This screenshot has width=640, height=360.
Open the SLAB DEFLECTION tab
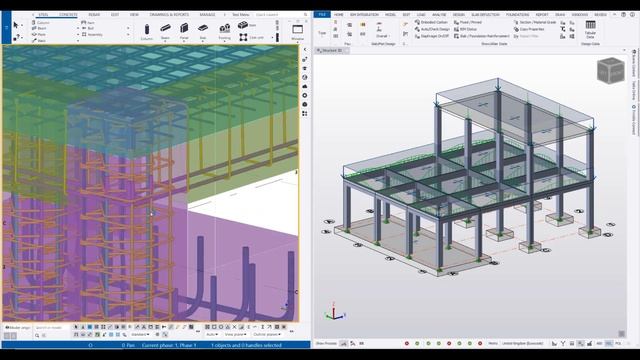pyautogui.click(x=485, y=15)
